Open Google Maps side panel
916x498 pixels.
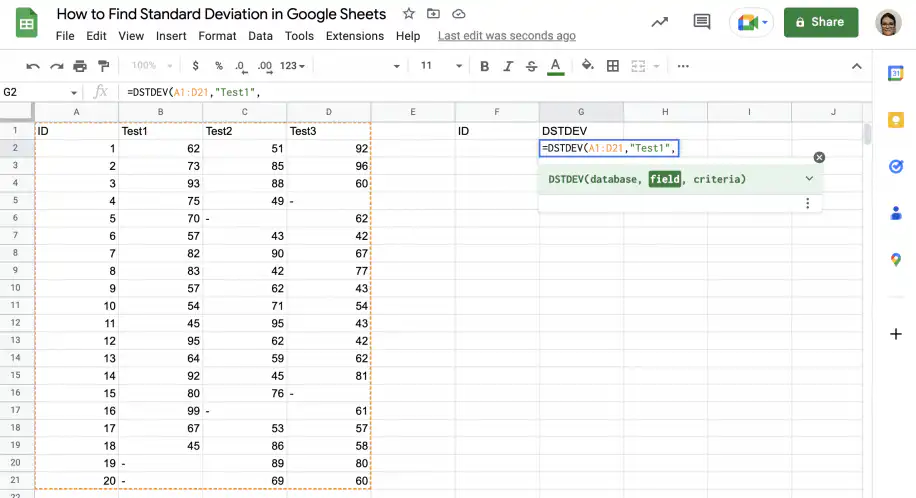coord(896,260)
